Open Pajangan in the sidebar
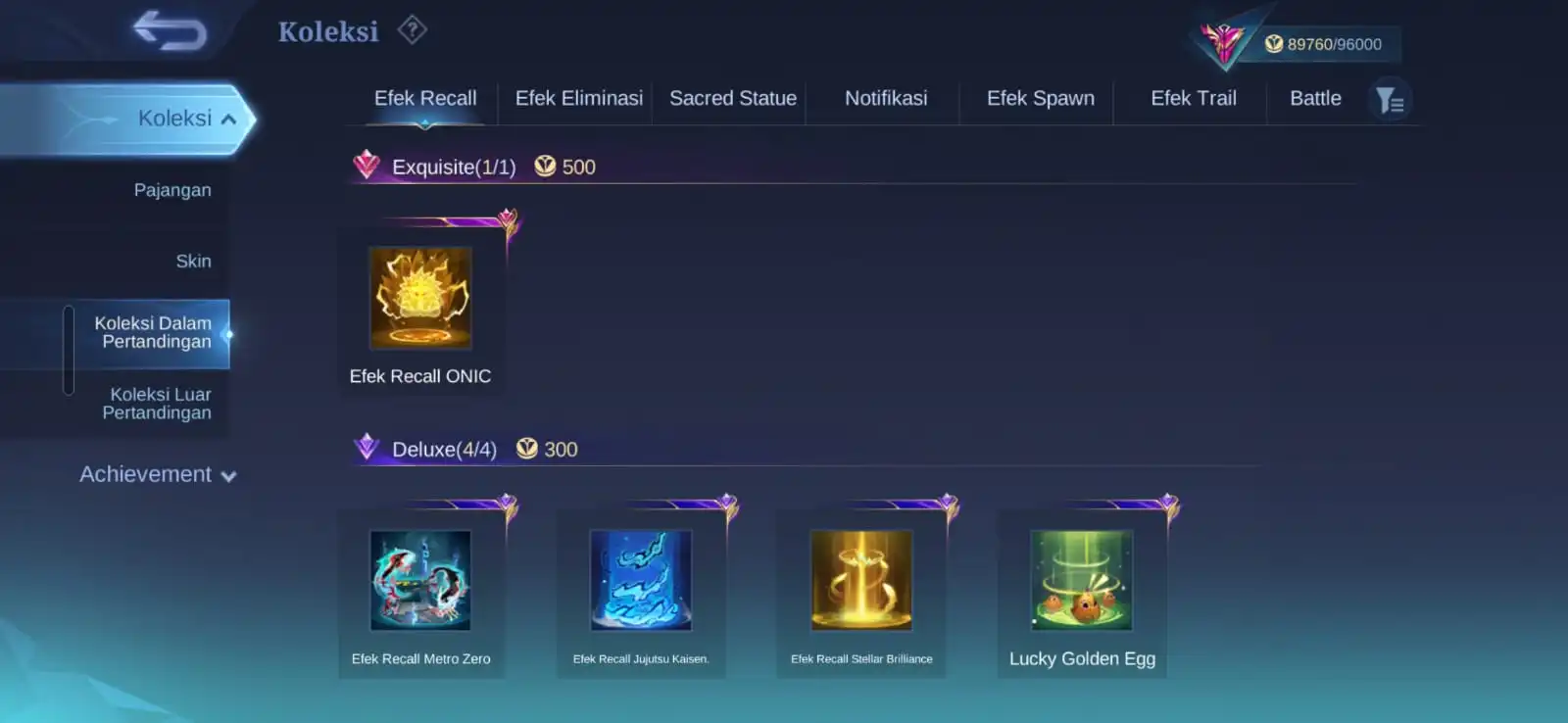The width and height of the screenshot is (1568, 723). point(172,190)
